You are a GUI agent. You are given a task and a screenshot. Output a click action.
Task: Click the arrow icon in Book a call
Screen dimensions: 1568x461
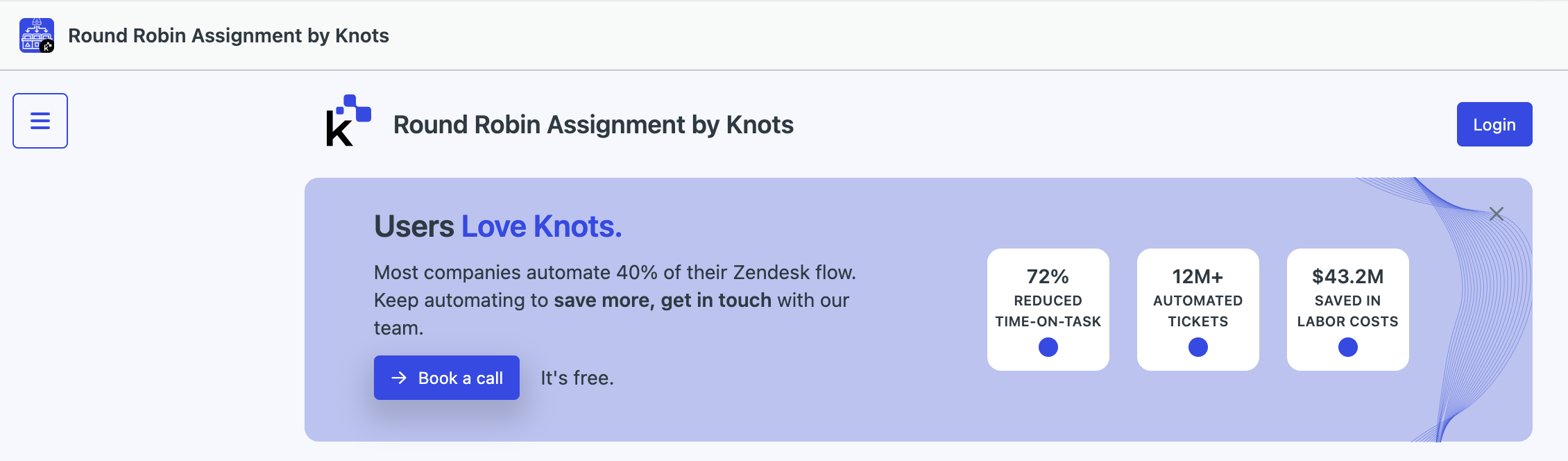399,378
